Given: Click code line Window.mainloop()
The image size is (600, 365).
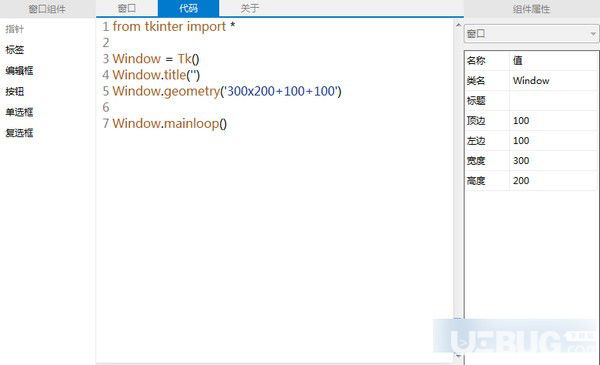Looking at the screenshot, I should pos(170,124).
